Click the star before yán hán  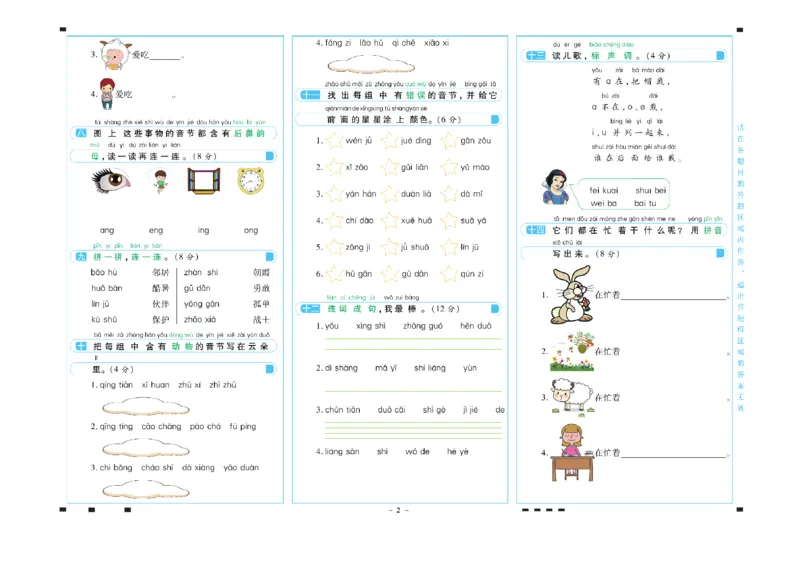(334, 193)
